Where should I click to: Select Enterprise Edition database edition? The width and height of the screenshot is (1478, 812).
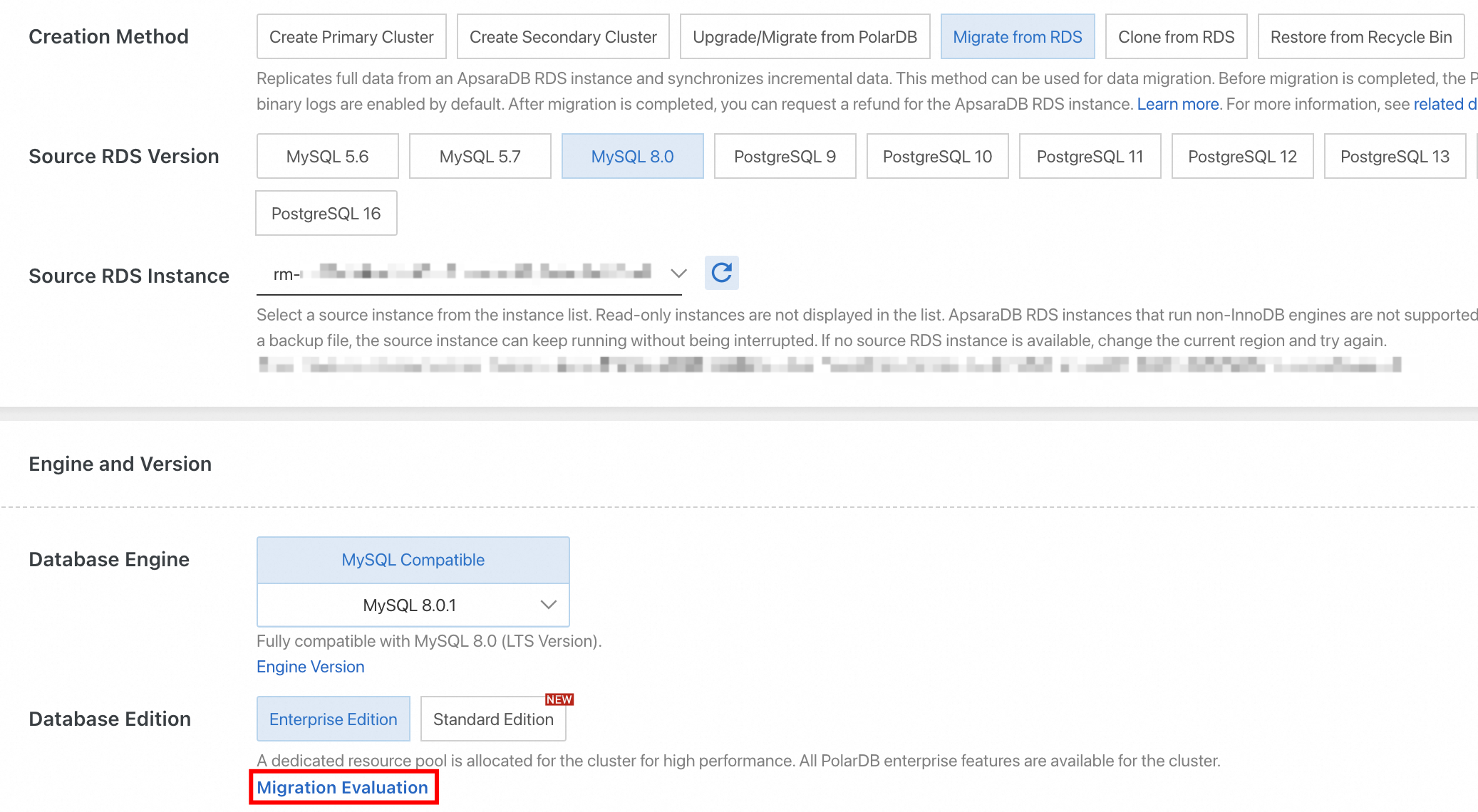(x=333, y=719)
